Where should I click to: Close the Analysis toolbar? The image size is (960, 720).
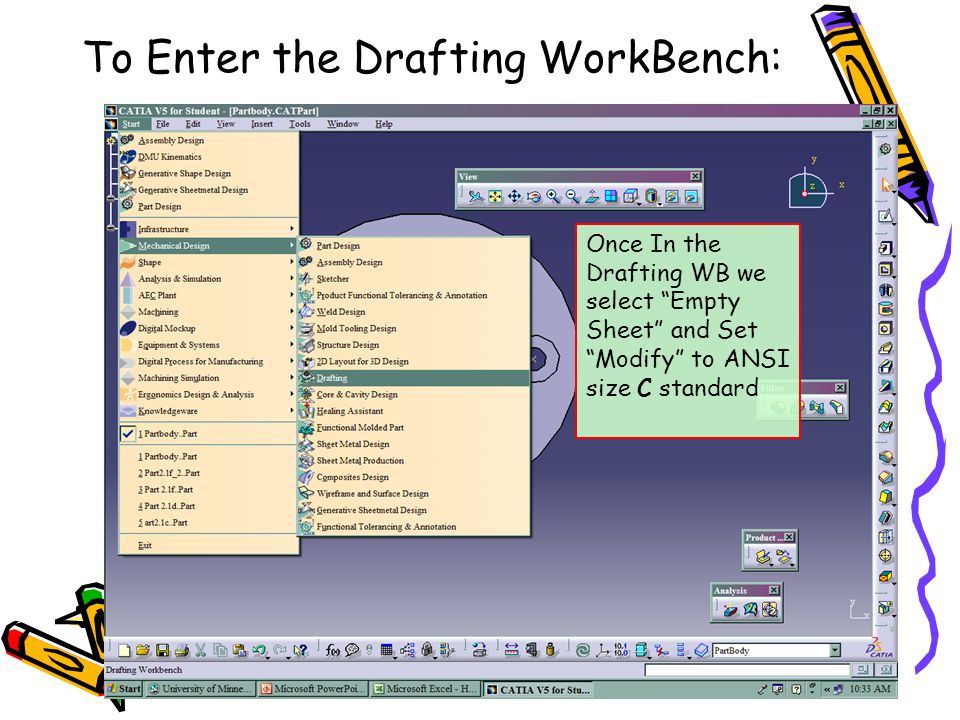click(x=774, y=590)
